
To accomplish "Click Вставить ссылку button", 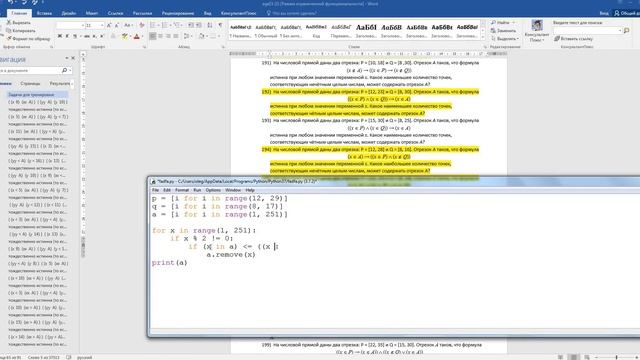I will [573, 39].
